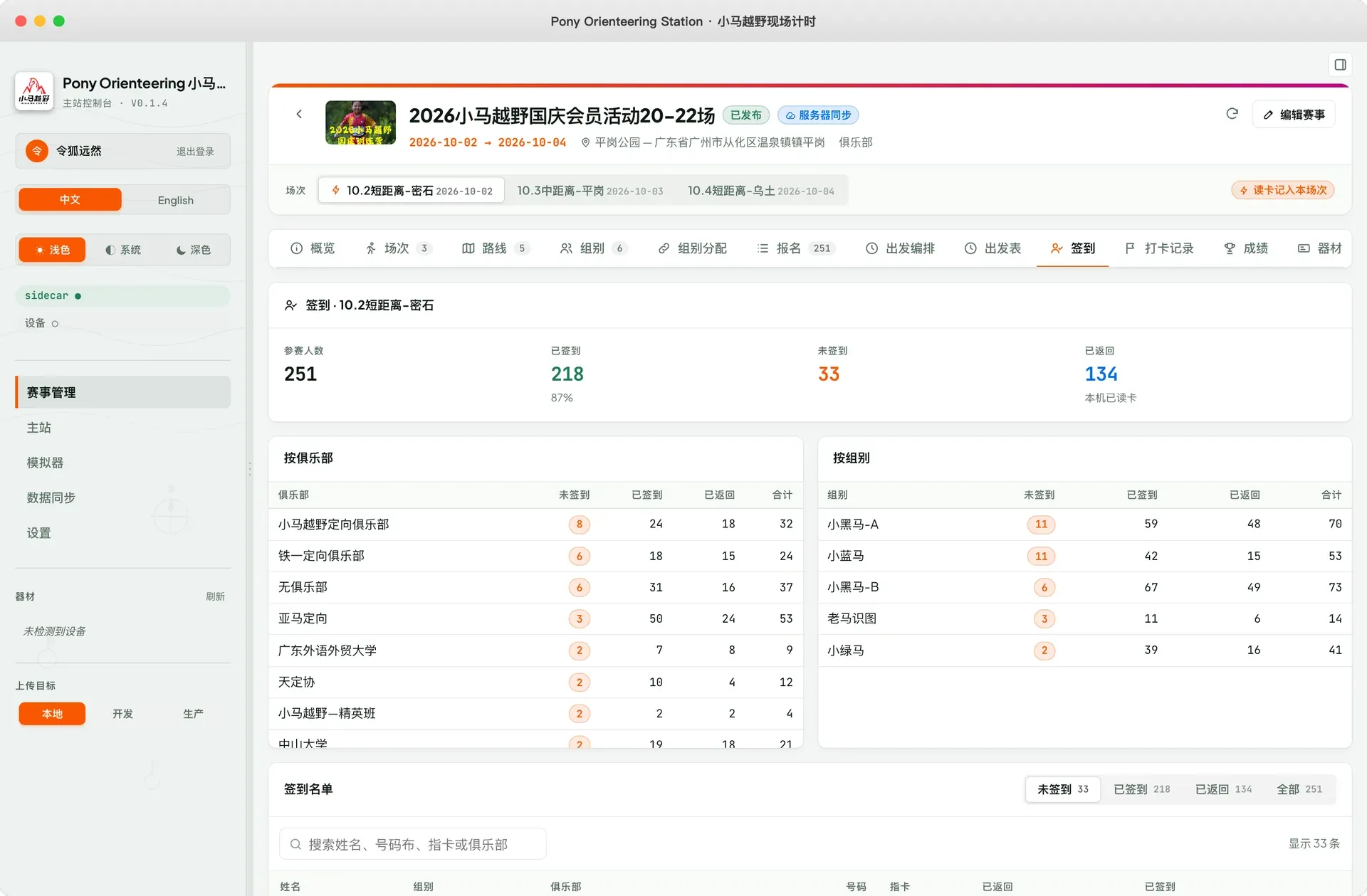Open the 场次 tab

tap(399, 248)
